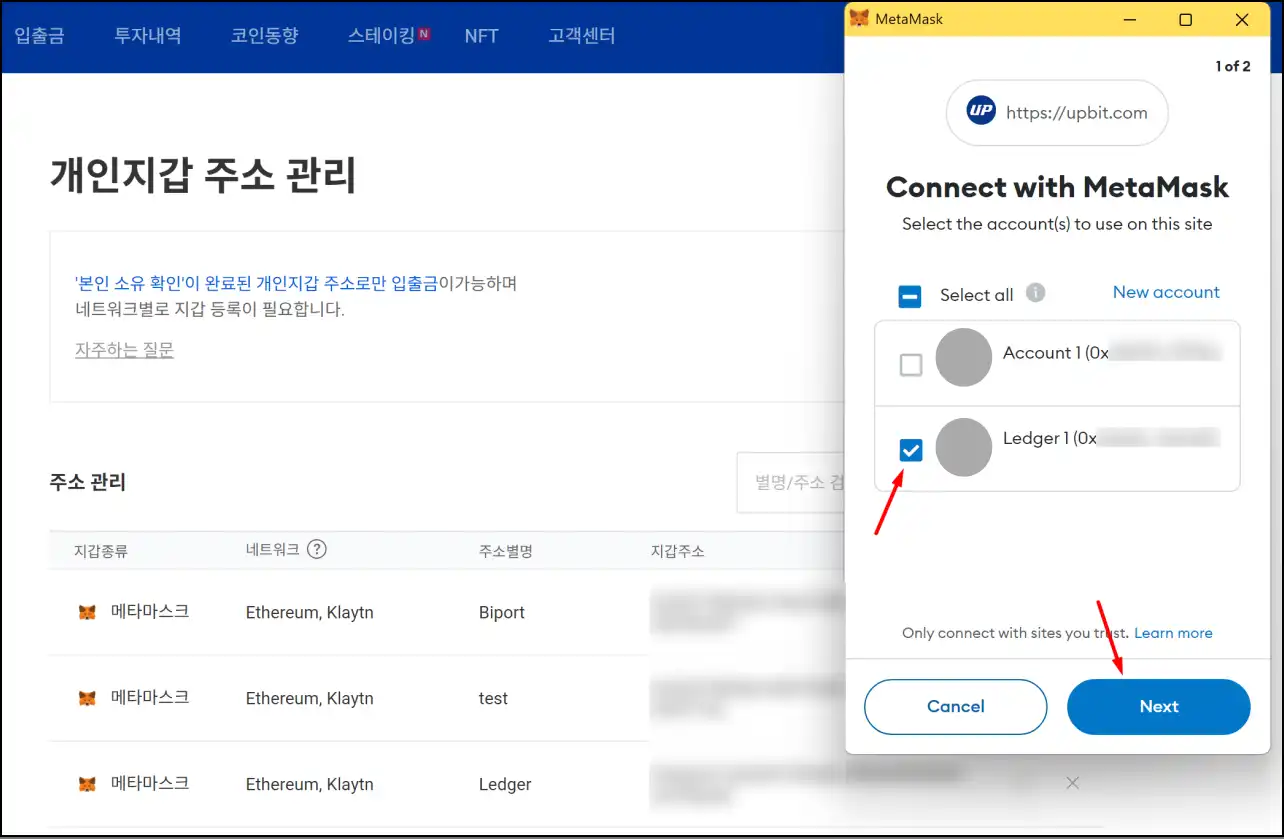
Task: Click the Account 1 avatar circle
Action: pos(964,357)
